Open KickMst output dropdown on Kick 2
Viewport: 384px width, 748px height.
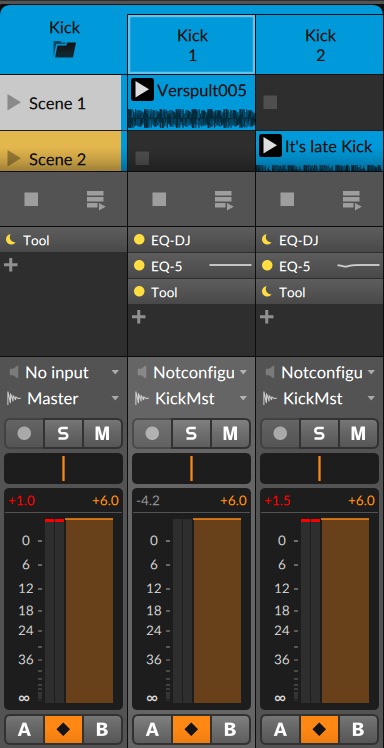coord(320,398)
